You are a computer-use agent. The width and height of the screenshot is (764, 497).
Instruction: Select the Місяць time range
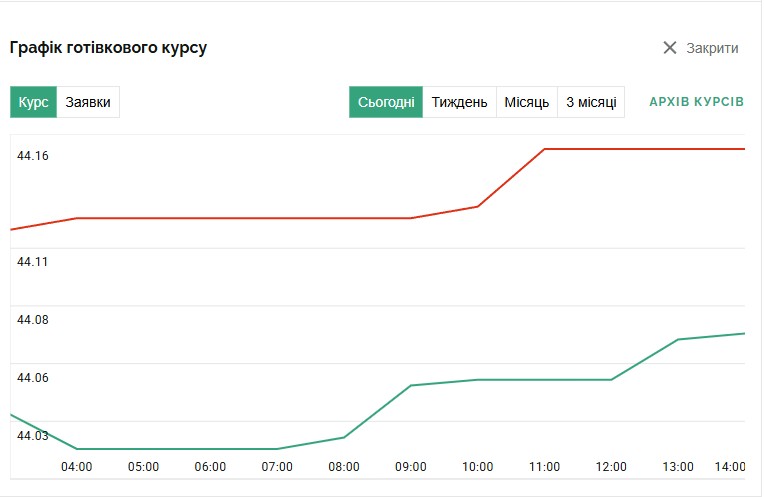[527, 102]
